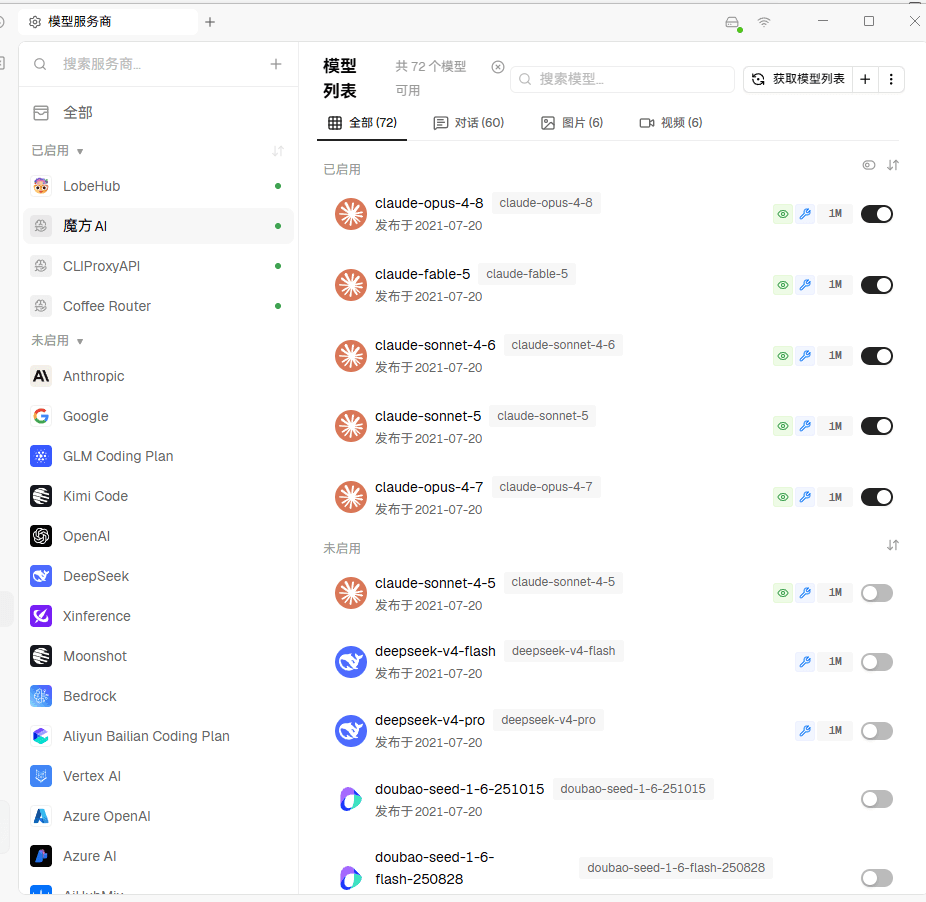
Task: Select Azure OpenAI provider row
Action: pos(158,816)
